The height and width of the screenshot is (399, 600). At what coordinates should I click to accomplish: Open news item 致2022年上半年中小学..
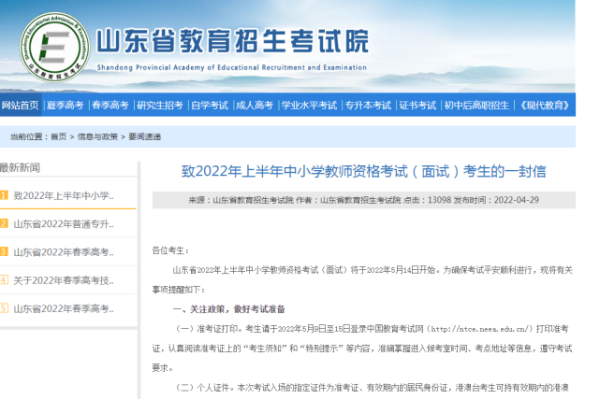(x=64, y=195)
